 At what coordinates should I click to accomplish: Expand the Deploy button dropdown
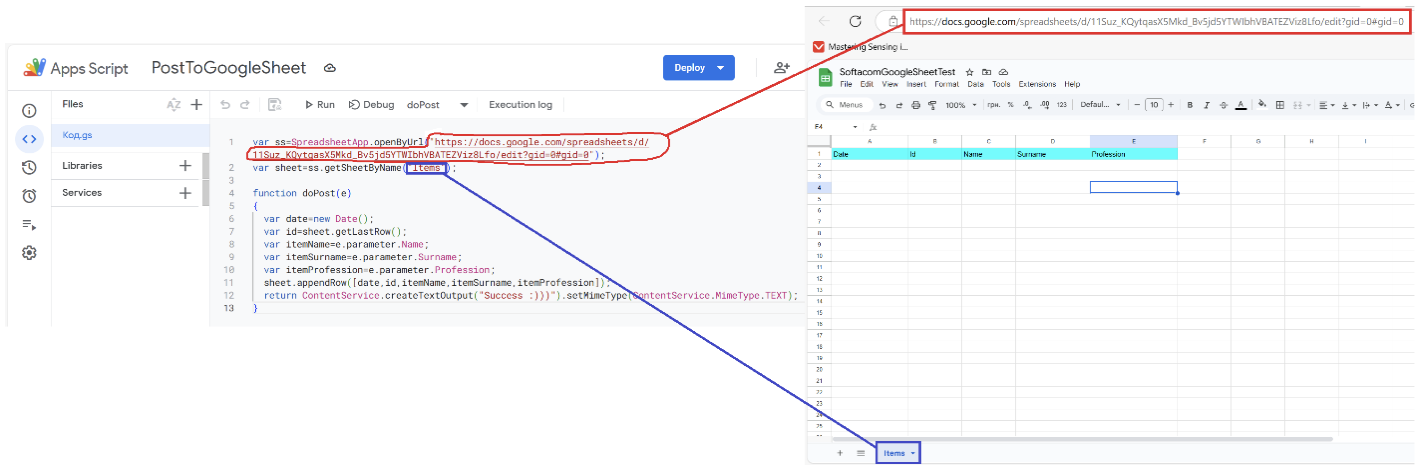click(721, 68)
